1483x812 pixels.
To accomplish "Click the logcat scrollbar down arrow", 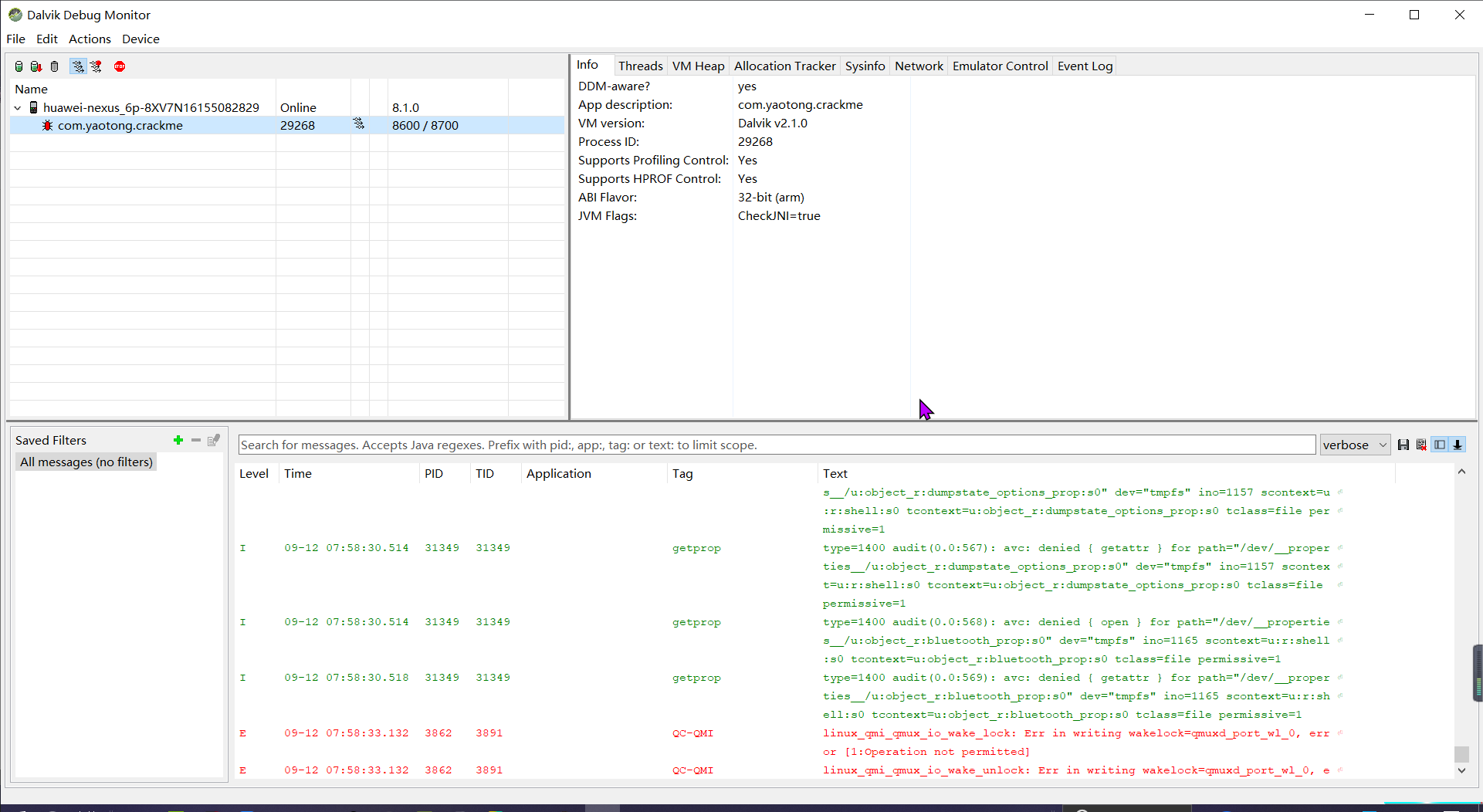I will (1461, 770).
